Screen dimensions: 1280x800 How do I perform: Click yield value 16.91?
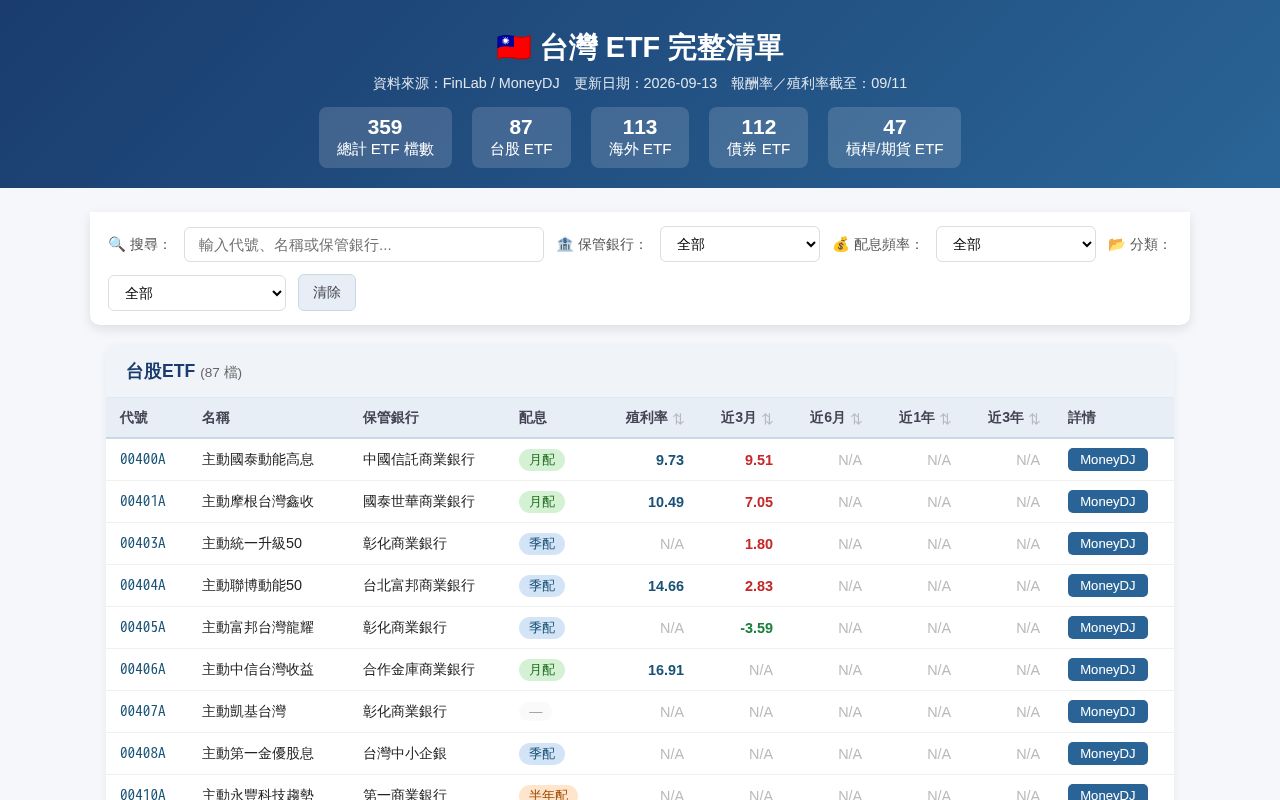coord(666,669)
